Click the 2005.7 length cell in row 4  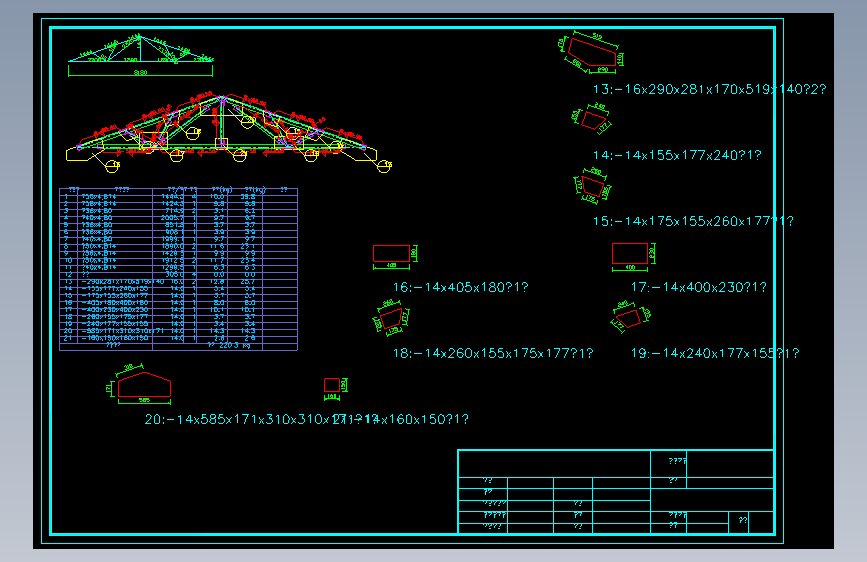pyautogui.click(x=173, y=218)
